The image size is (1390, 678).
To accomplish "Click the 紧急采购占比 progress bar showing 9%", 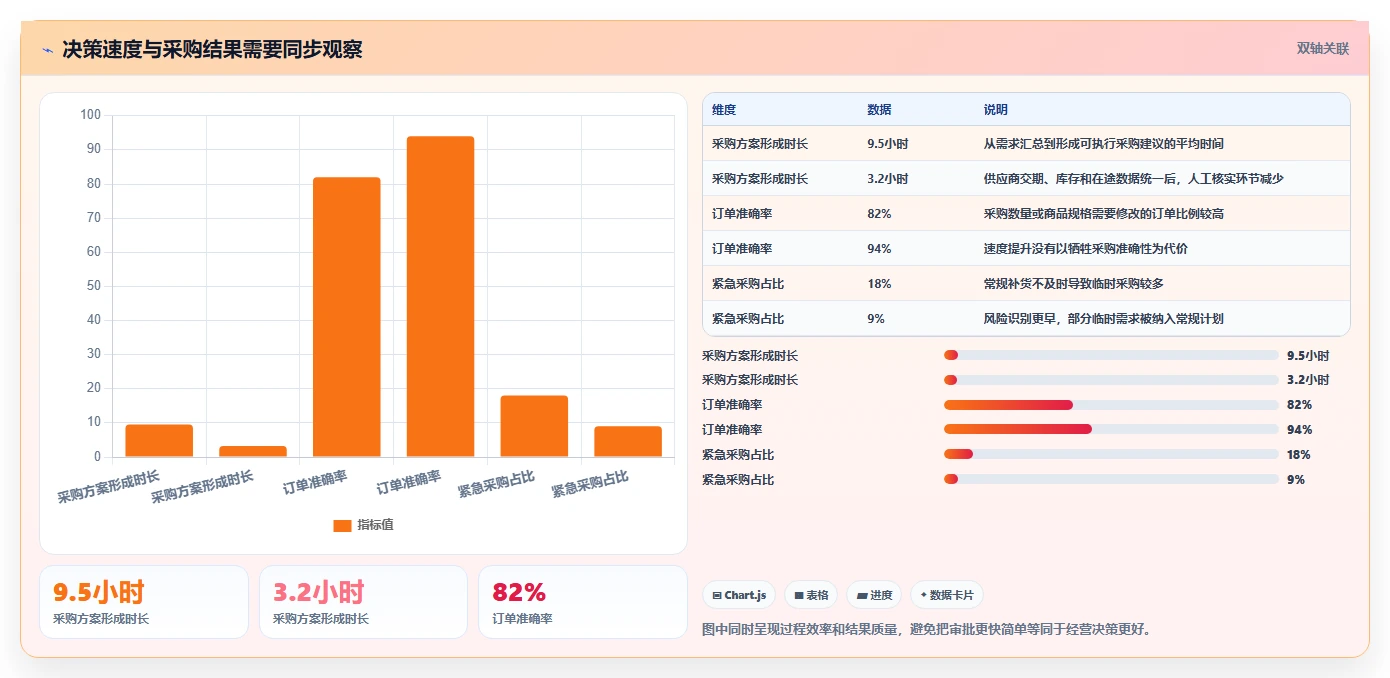I will (1111, 480).
